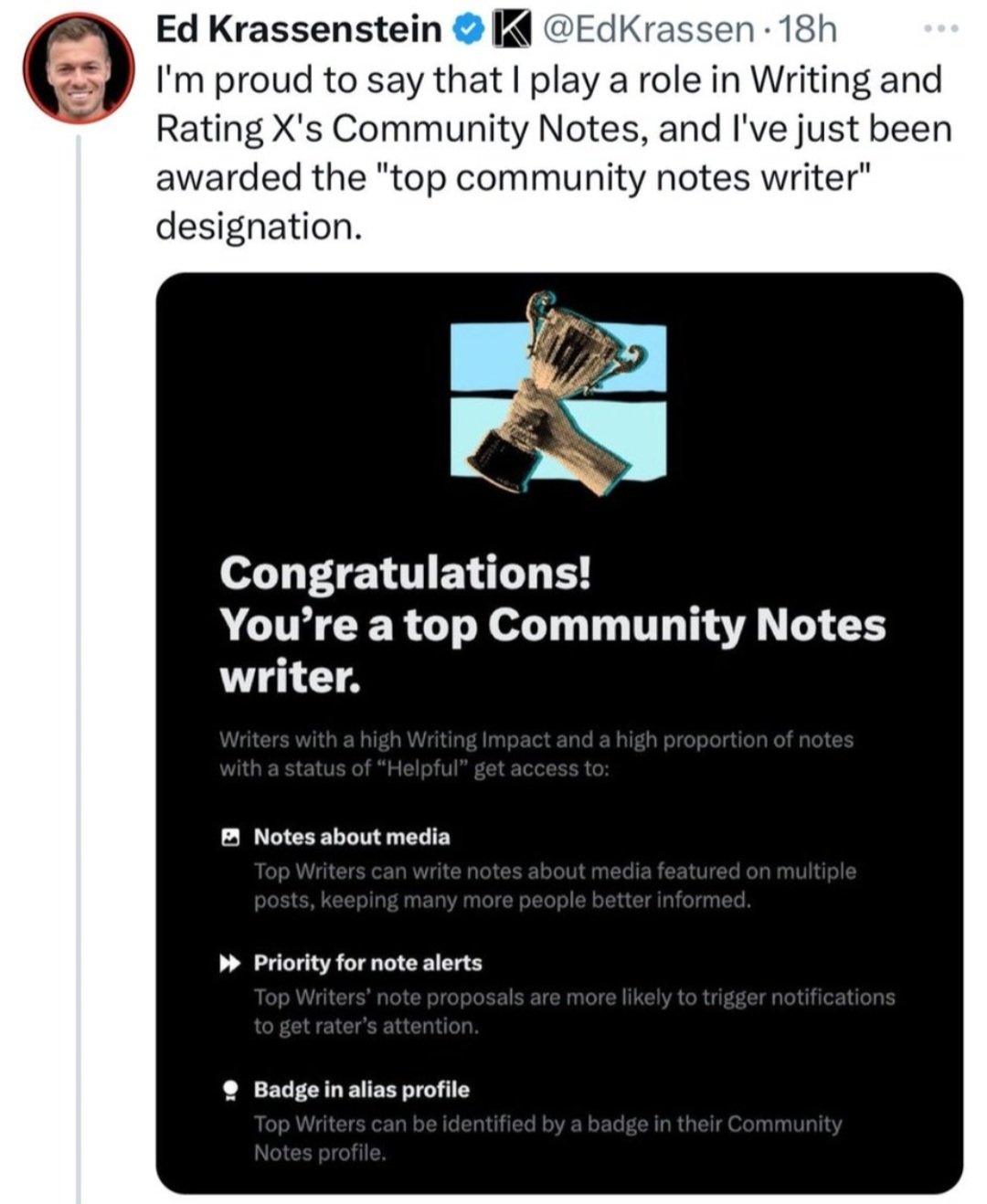Click the Writers with high Writing Impact subtitle

(x=536, y=754)
